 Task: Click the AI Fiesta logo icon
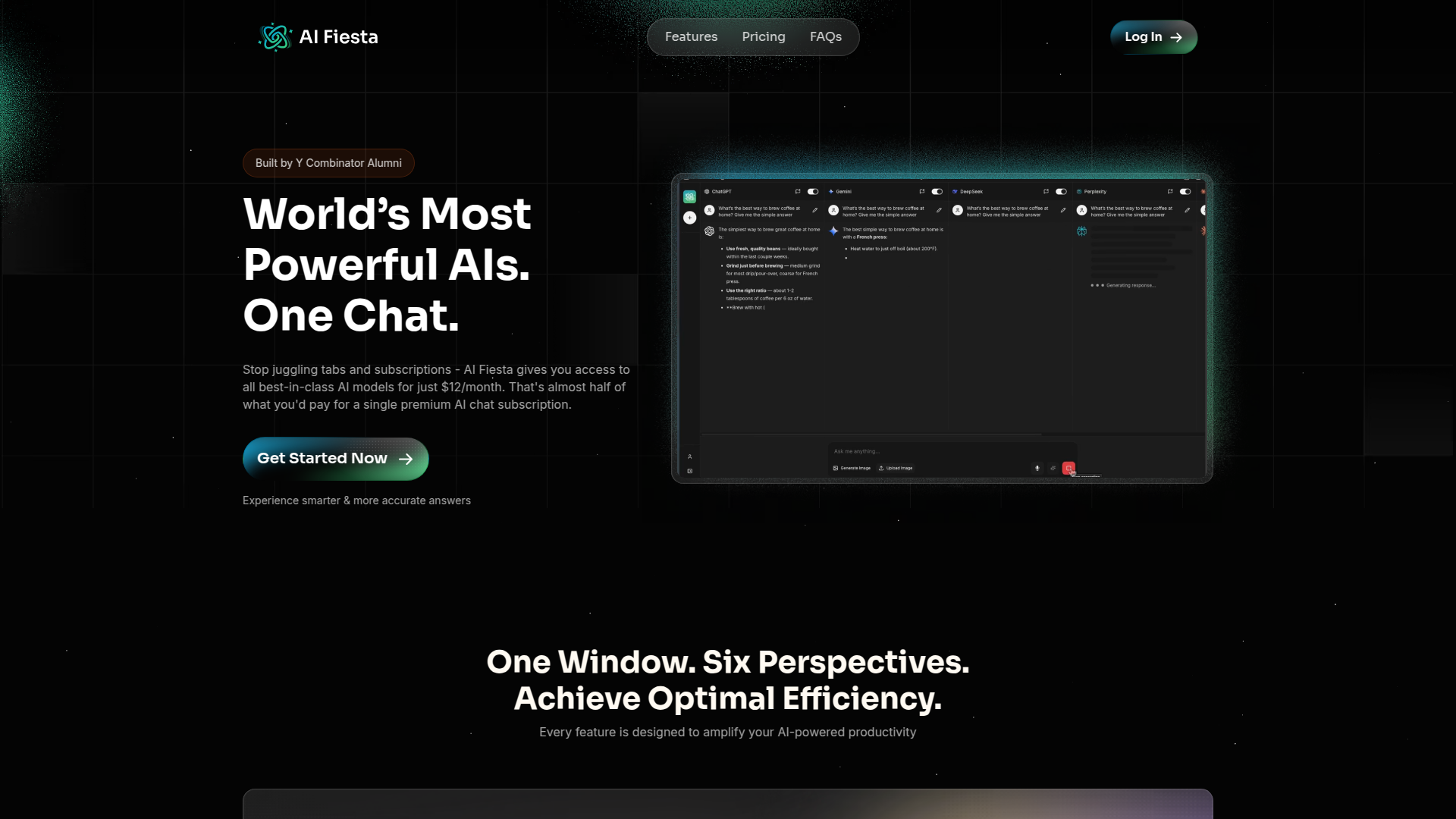coord(275,36)
